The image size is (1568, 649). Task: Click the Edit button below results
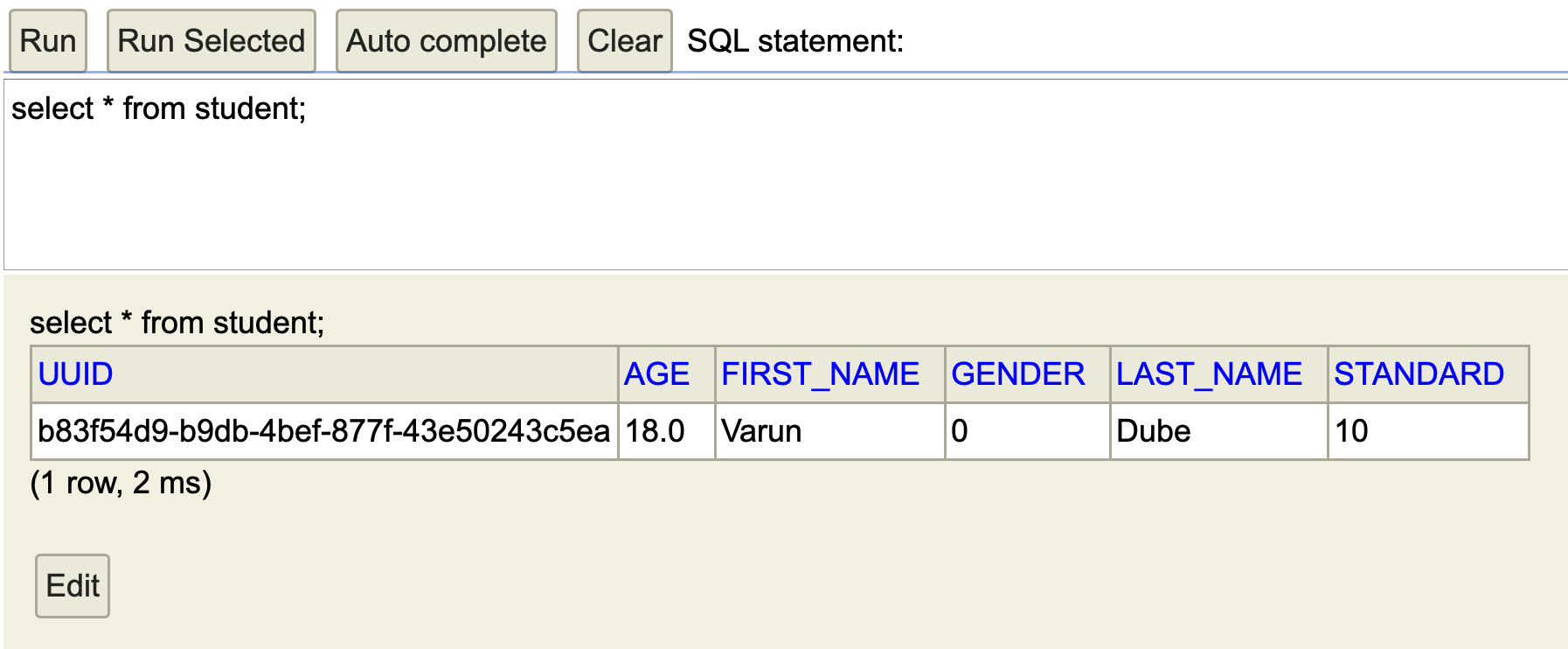pyautogui.click(x=73, y=586)
